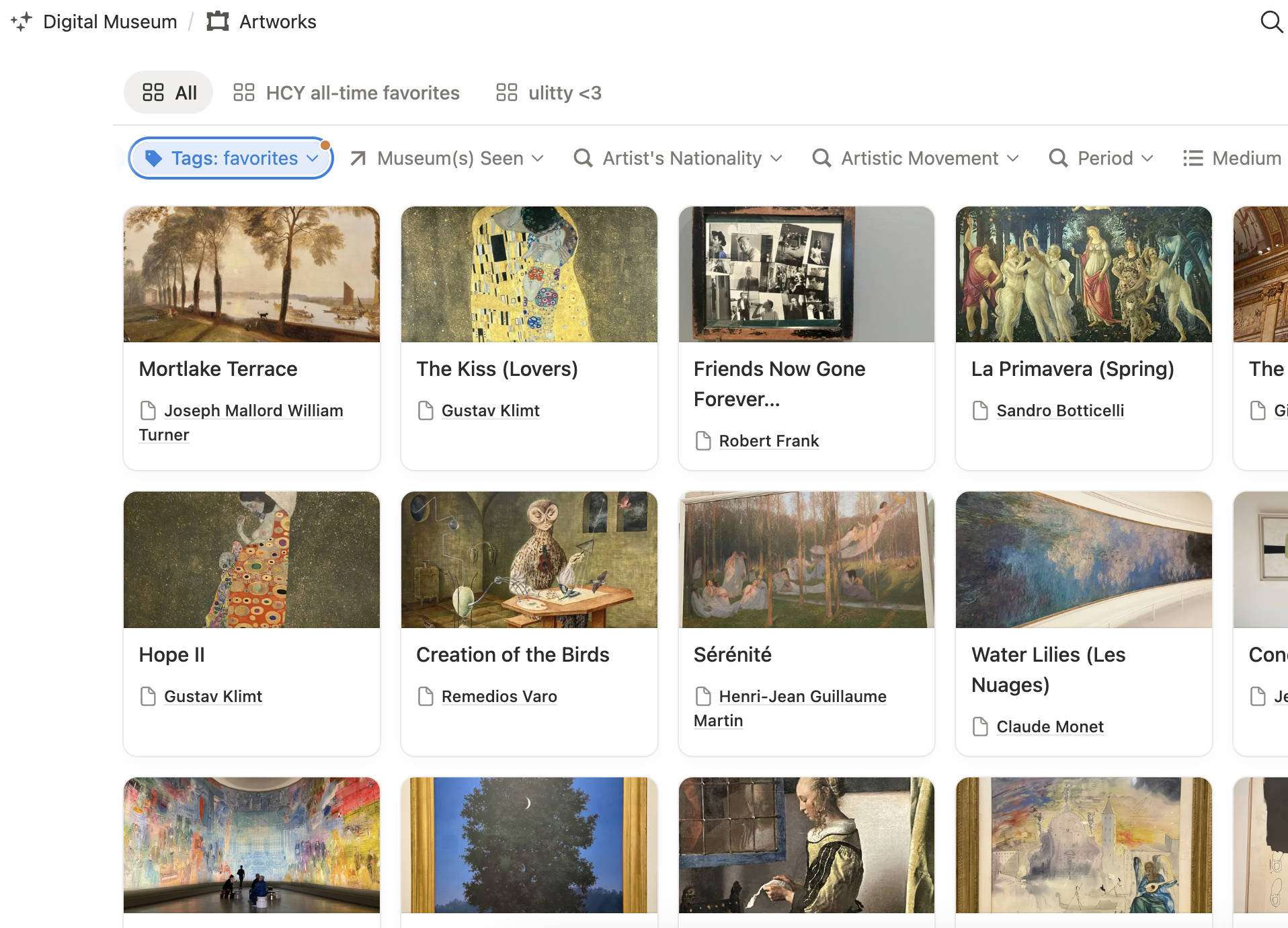Open the Friends Now Gone Forever photo thumbnail
1288x928 pixels.
point(807,274)
